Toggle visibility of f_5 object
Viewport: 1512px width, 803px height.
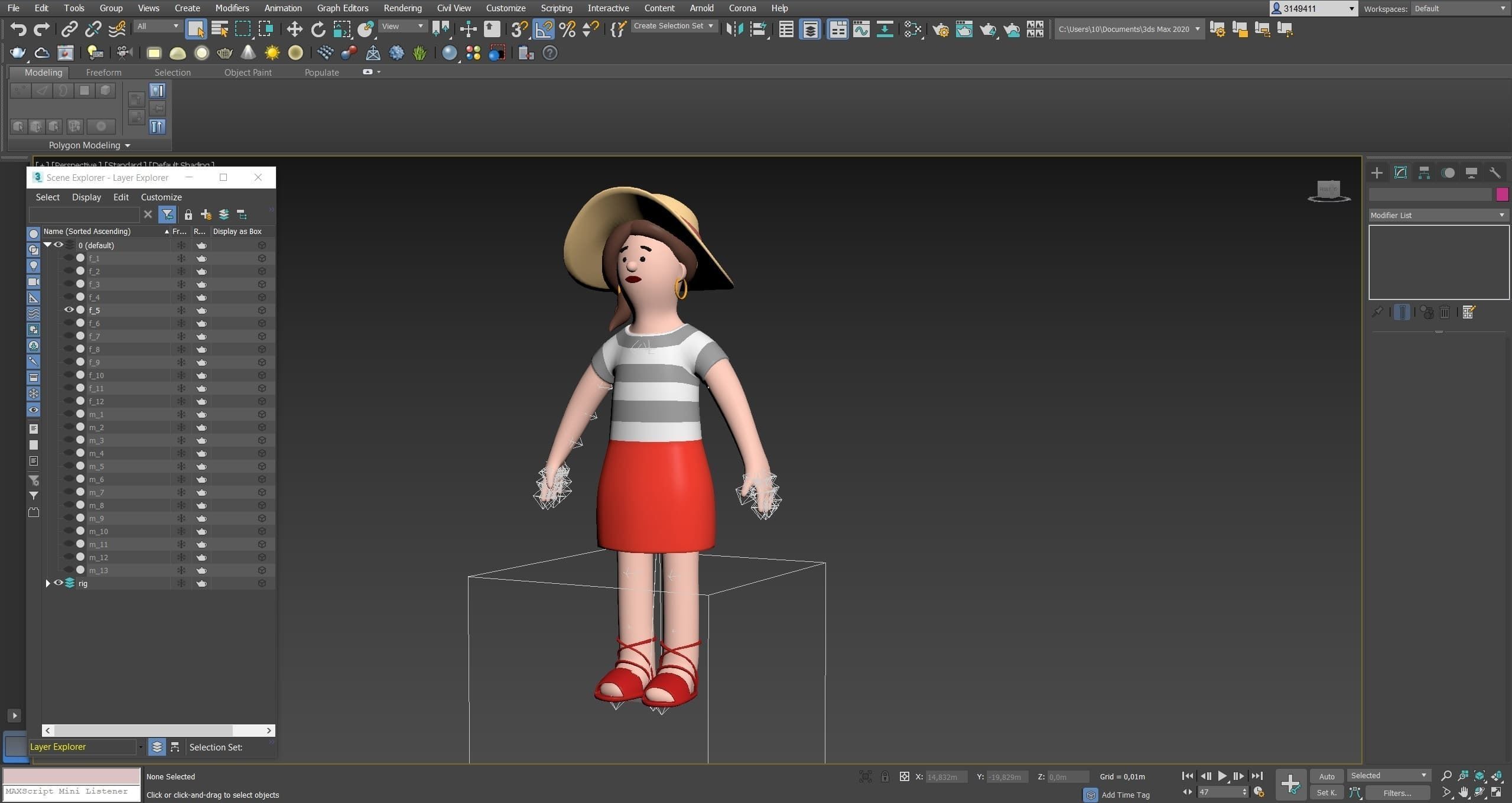(x=69, y=310)
